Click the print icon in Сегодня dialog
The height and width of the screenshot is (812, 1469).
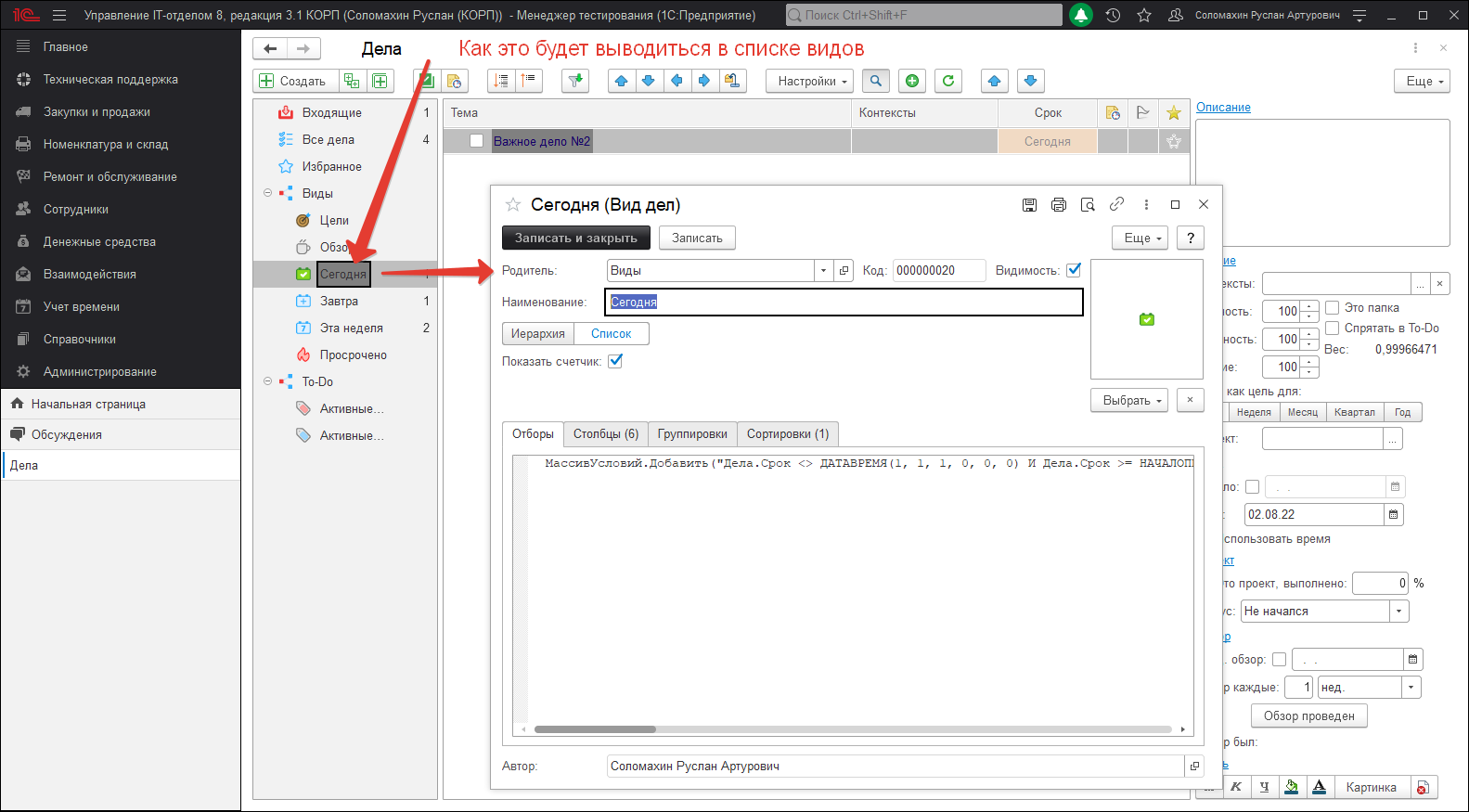(1059, 204)
